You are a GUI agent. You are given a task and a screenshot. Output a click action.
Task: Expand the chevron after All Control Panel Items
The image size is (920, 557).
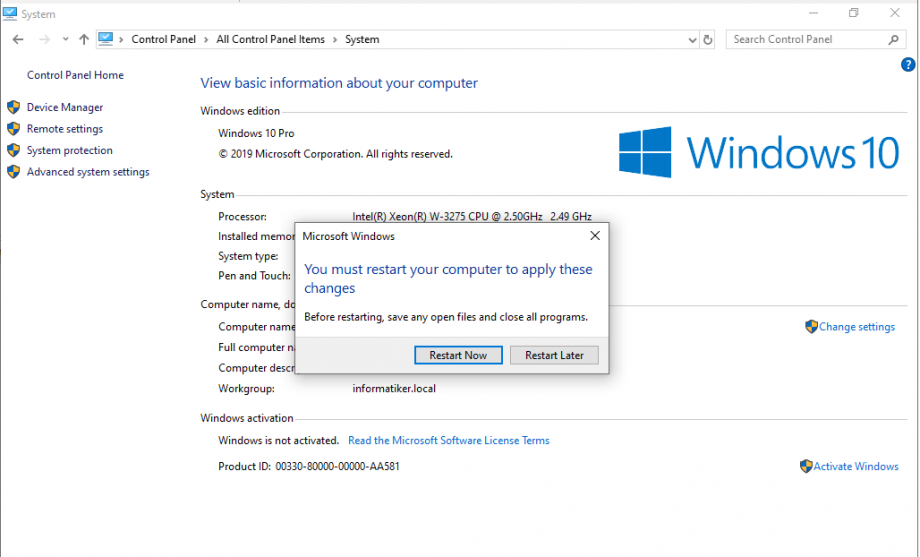(x=335, y=39)
